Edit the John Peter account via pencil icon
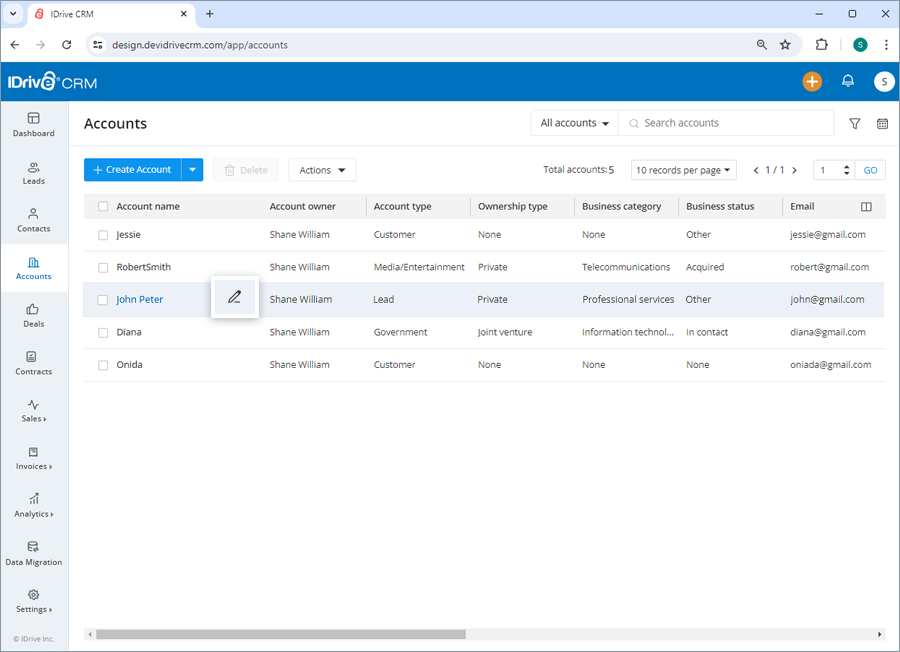 (x=234, y=297)
